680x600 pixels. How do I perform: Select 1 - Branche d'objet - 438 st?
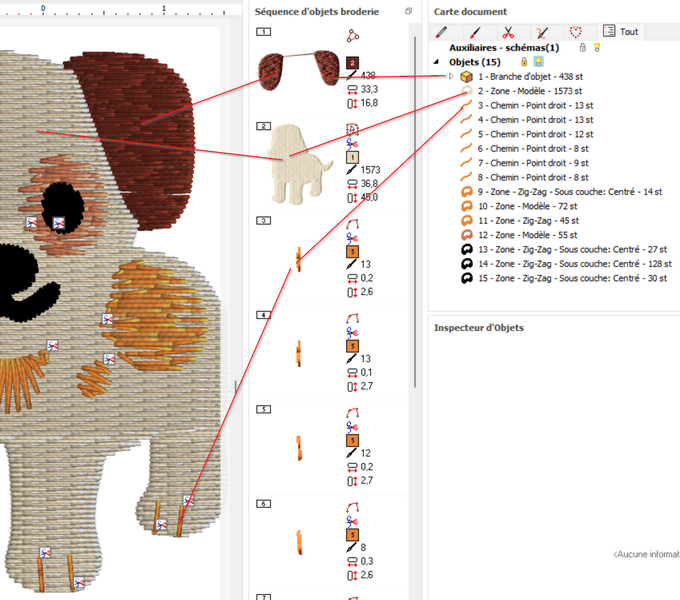tap(530, 77)
